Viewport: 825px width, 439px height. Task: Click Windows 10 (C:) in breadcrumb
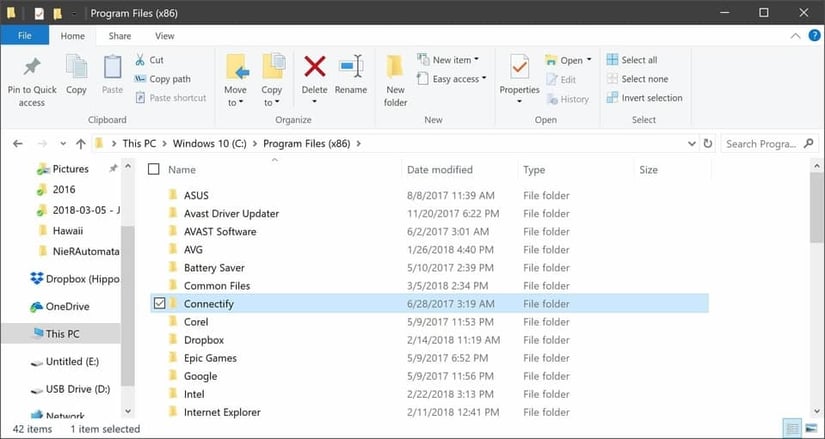click(209, 143)
